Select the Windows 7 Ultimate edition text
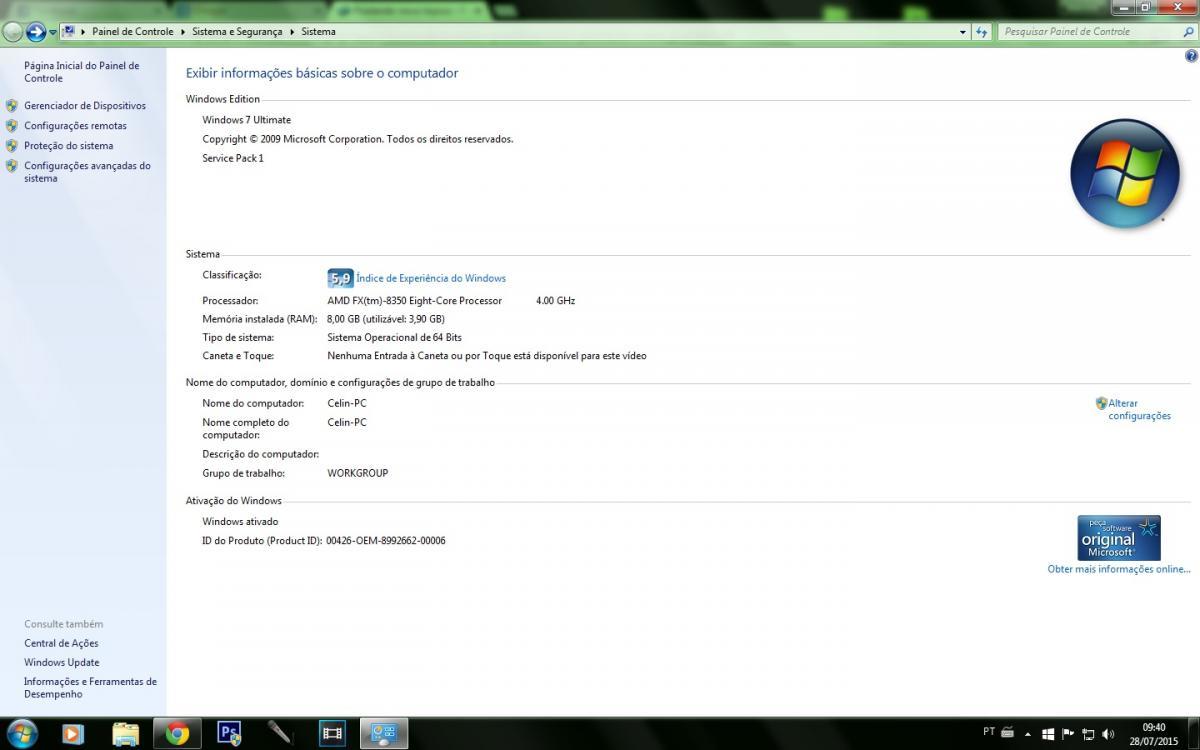This screenshot has width=1200, height=750. click(247, 120)
